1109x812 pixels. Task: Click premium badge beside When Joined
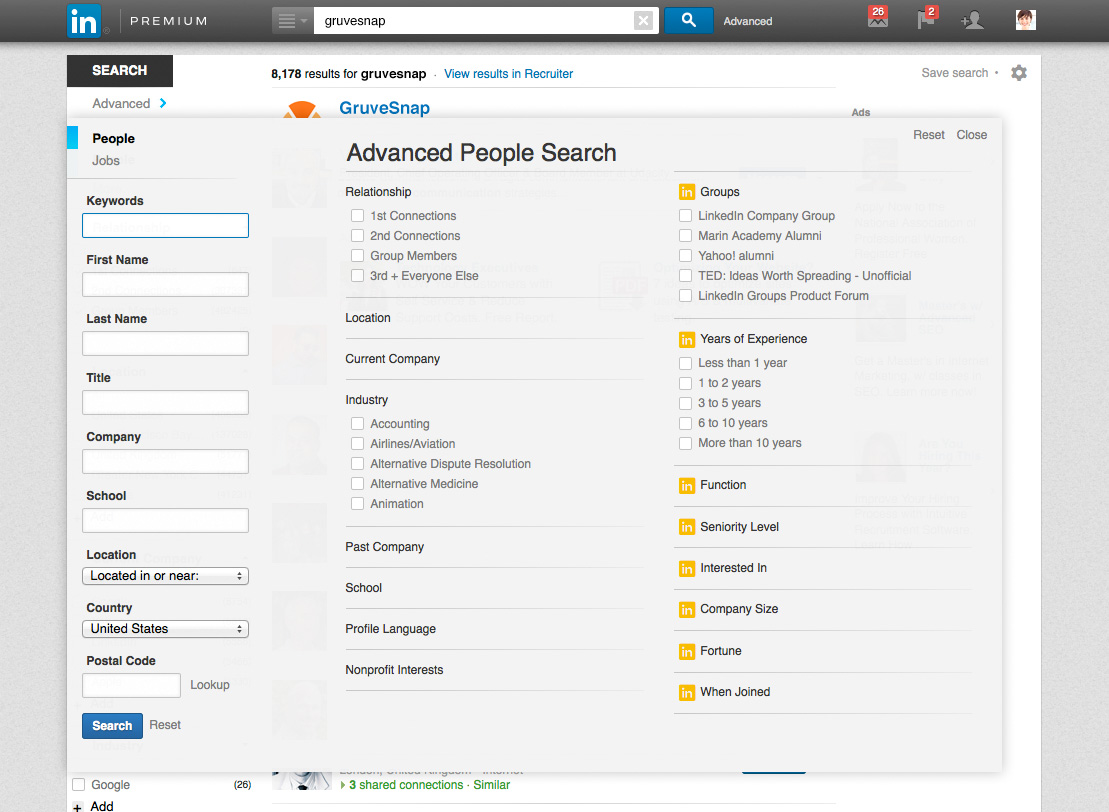pos(687,692)
